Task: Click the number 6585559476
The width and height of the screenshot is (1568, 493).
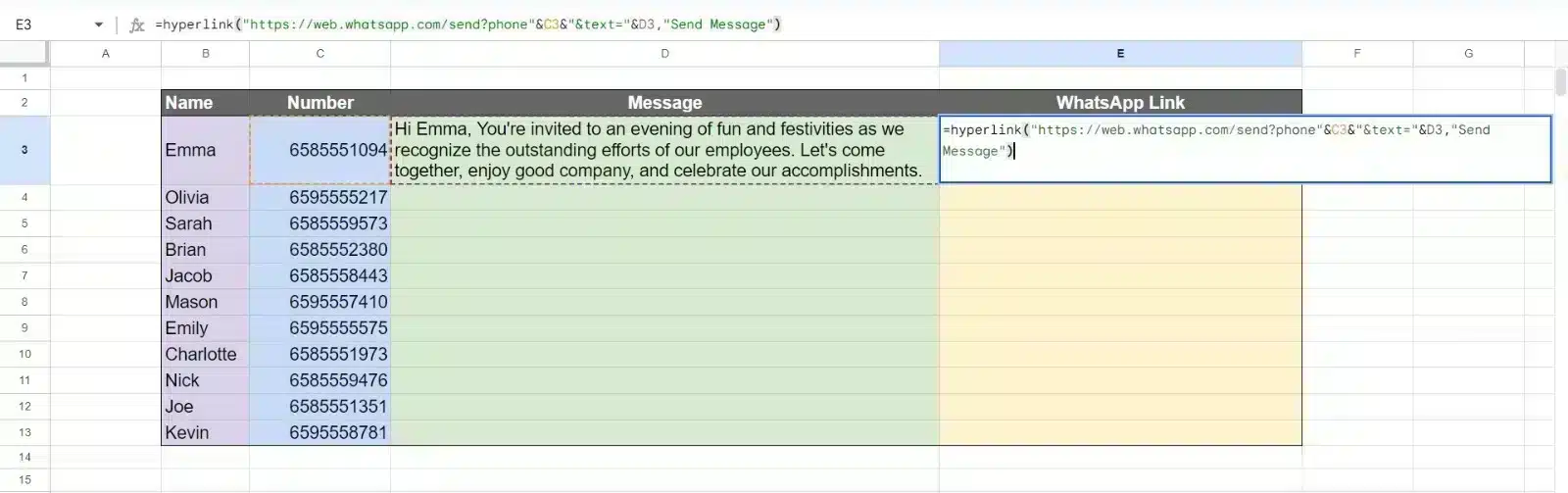Action: [338, 380]
